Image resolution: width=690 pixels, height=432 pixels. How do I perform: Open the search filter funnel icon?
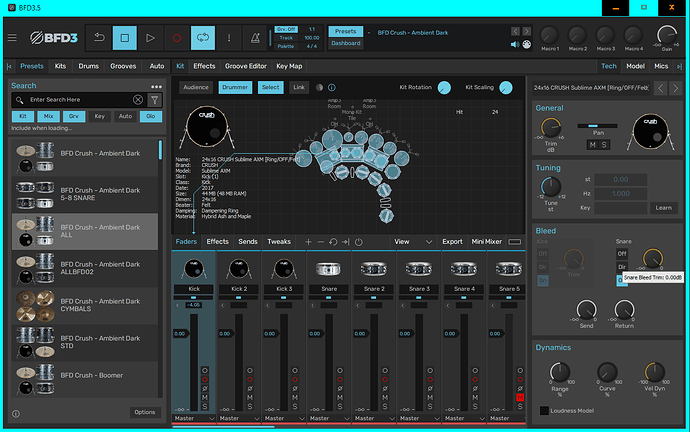point(155,100)
